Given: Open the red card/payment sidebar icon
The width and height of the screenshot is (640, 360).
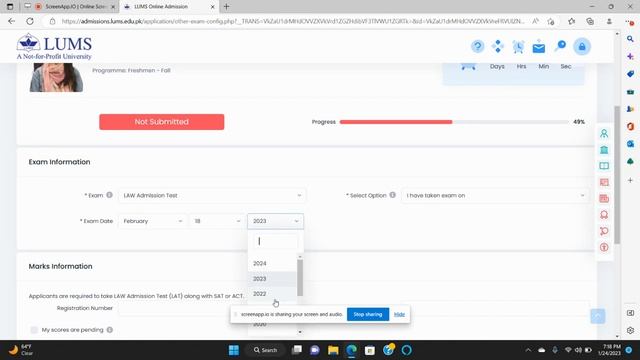Looking at the screenshot, I should (x=604, y=198).
